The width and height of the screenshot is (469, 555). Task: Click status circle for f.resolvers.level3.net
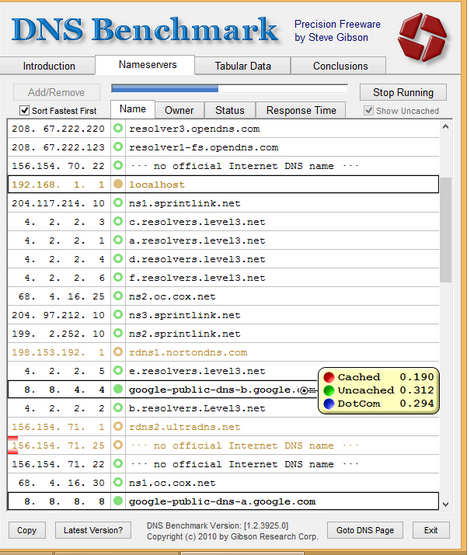point(118,277)
